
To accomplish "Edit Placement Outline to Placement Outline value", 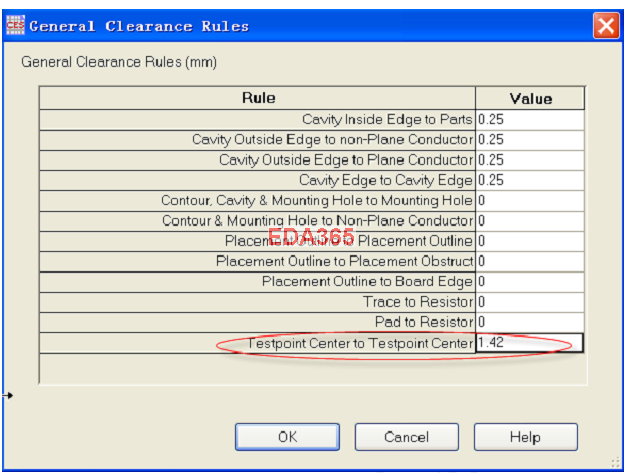I will tap(530, 241).
